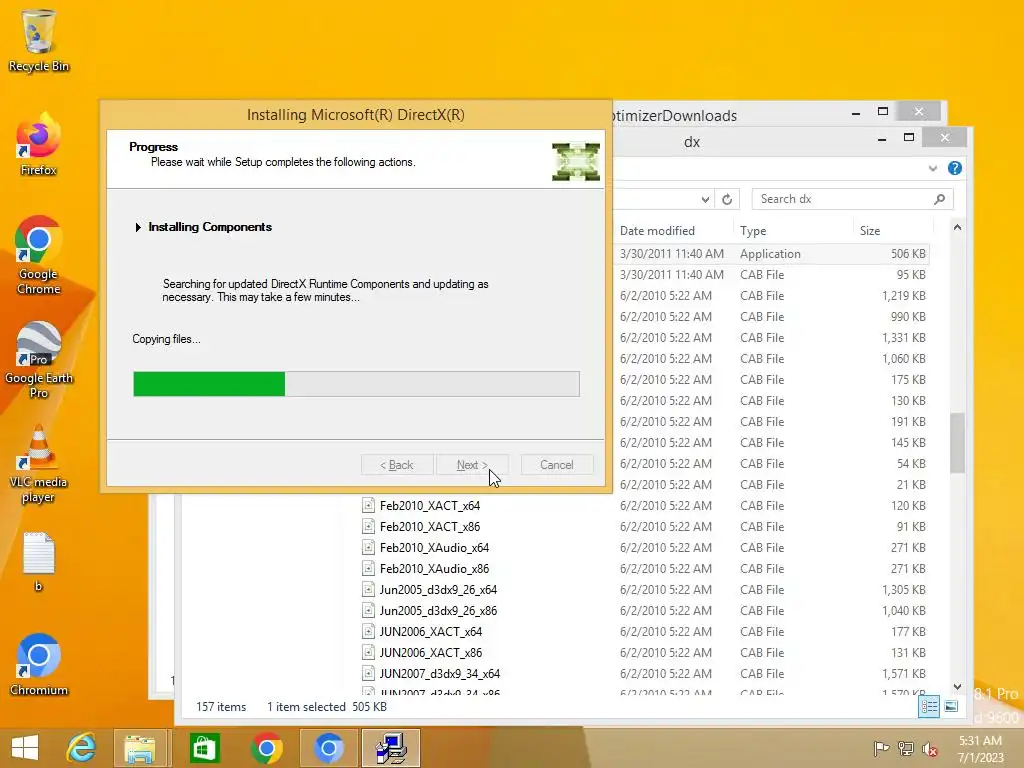
Task: Open Google Chrome from the taskbar
Action: point(266,748)
